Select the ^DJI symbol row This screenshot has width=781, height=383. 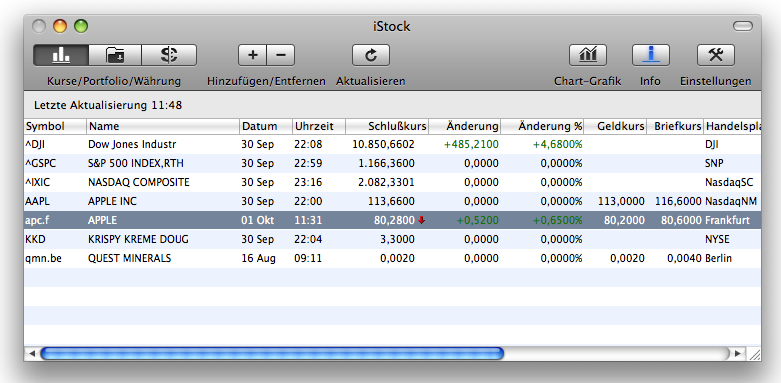point(392,144)
